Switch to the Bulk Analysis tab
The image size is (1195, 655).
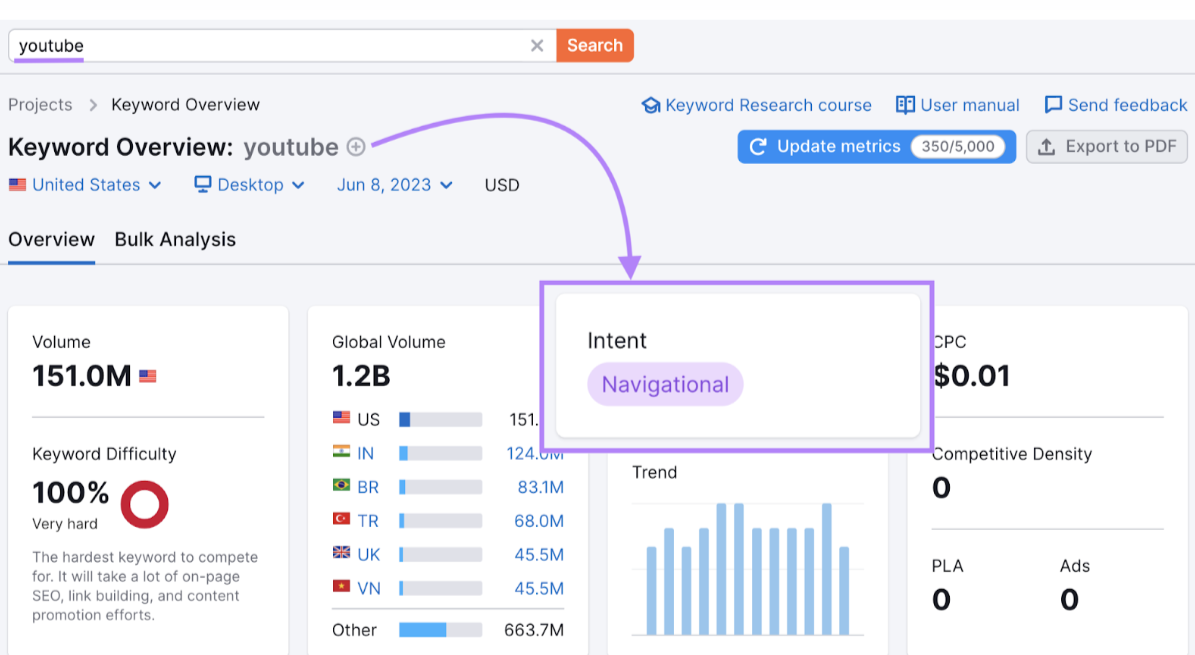175,239
